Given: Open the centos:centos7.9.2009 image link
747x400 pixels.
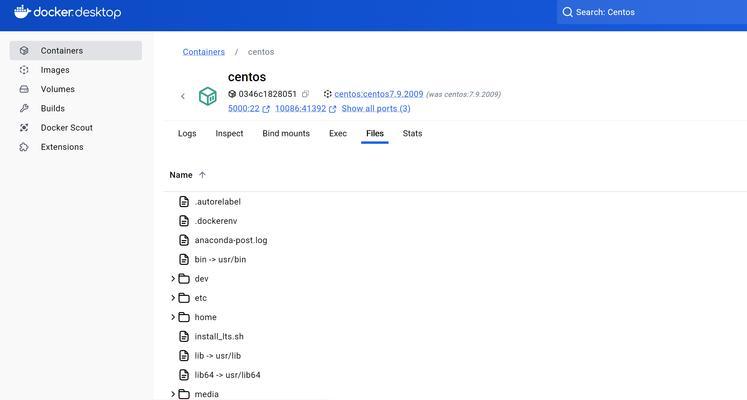Looking at the screenshot, I should pyautogui.click(x=379, y=94).
